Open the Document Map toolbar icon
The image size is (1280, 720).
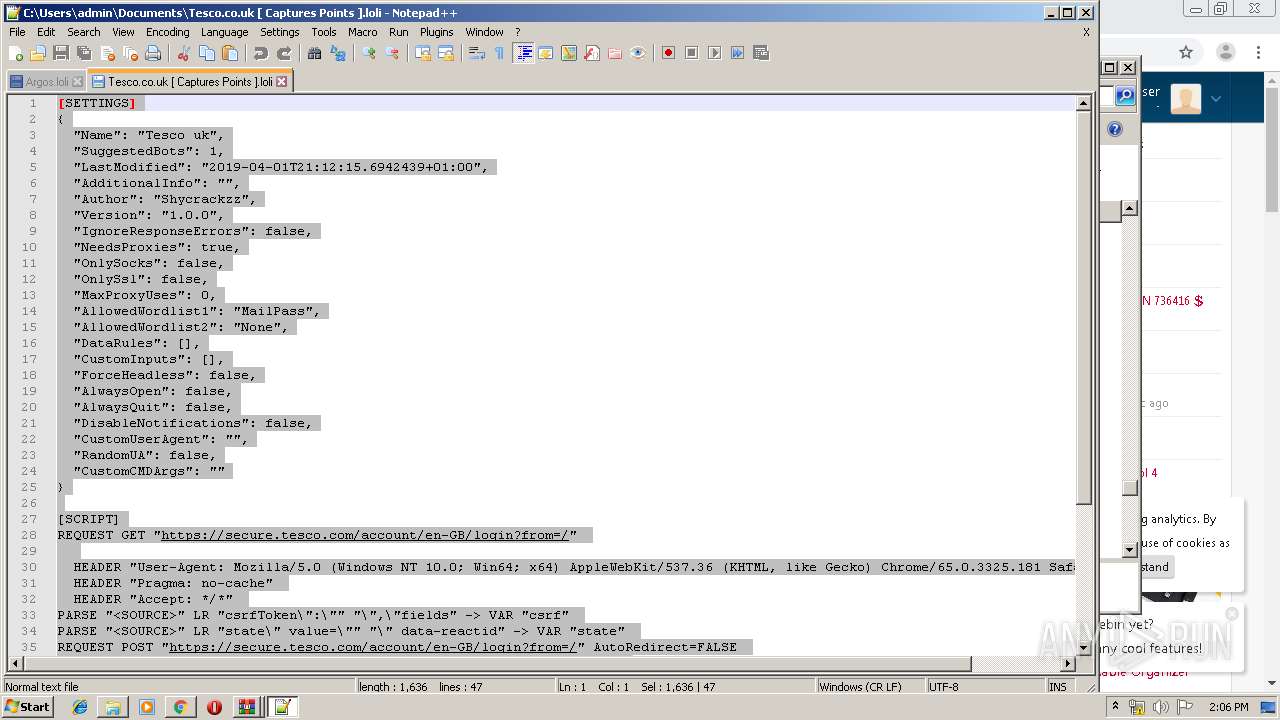tap(569, 53)
